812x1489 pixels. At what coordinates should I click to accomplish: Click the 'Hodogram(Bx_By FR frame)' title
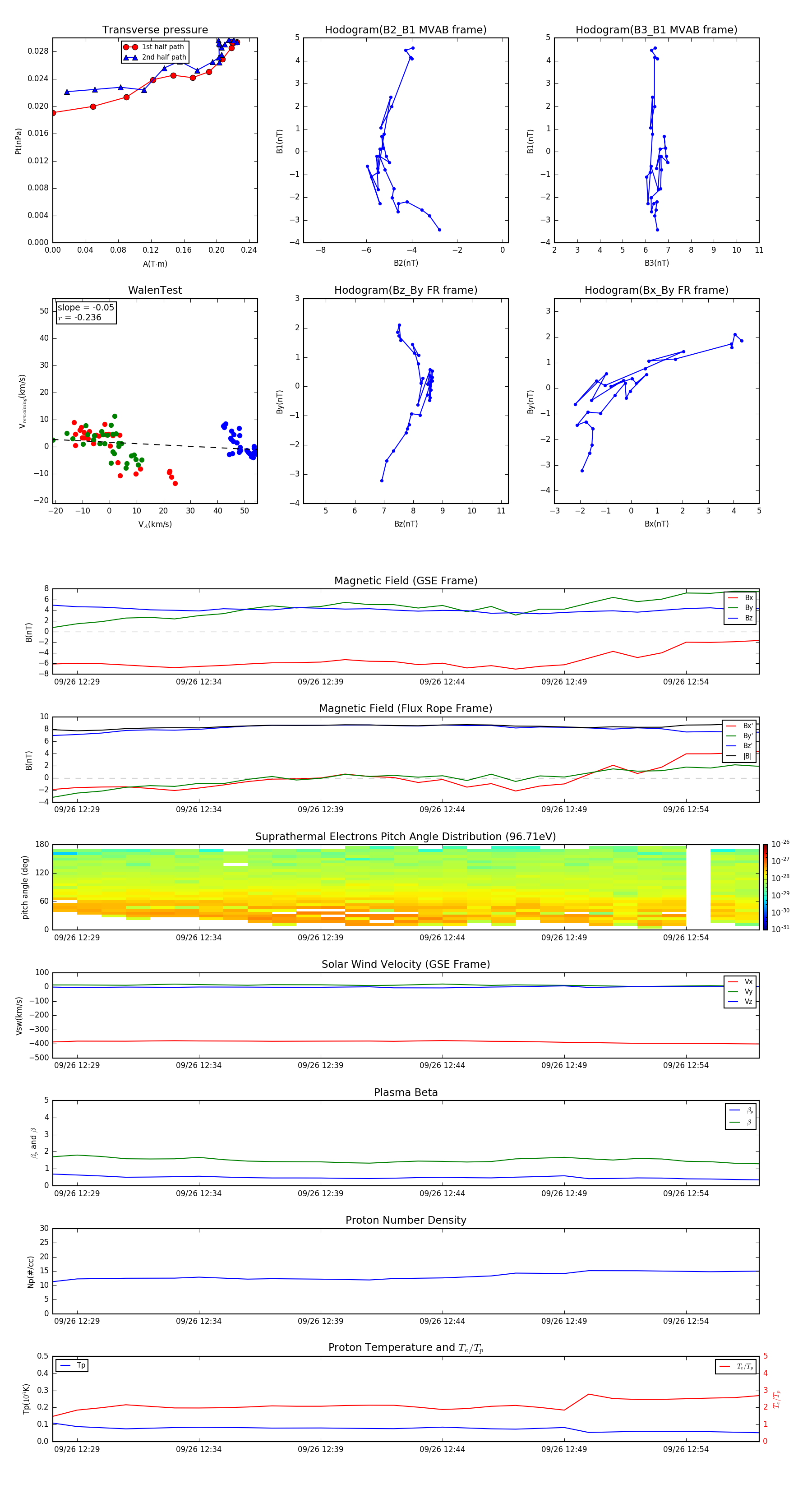pos(656,290)
